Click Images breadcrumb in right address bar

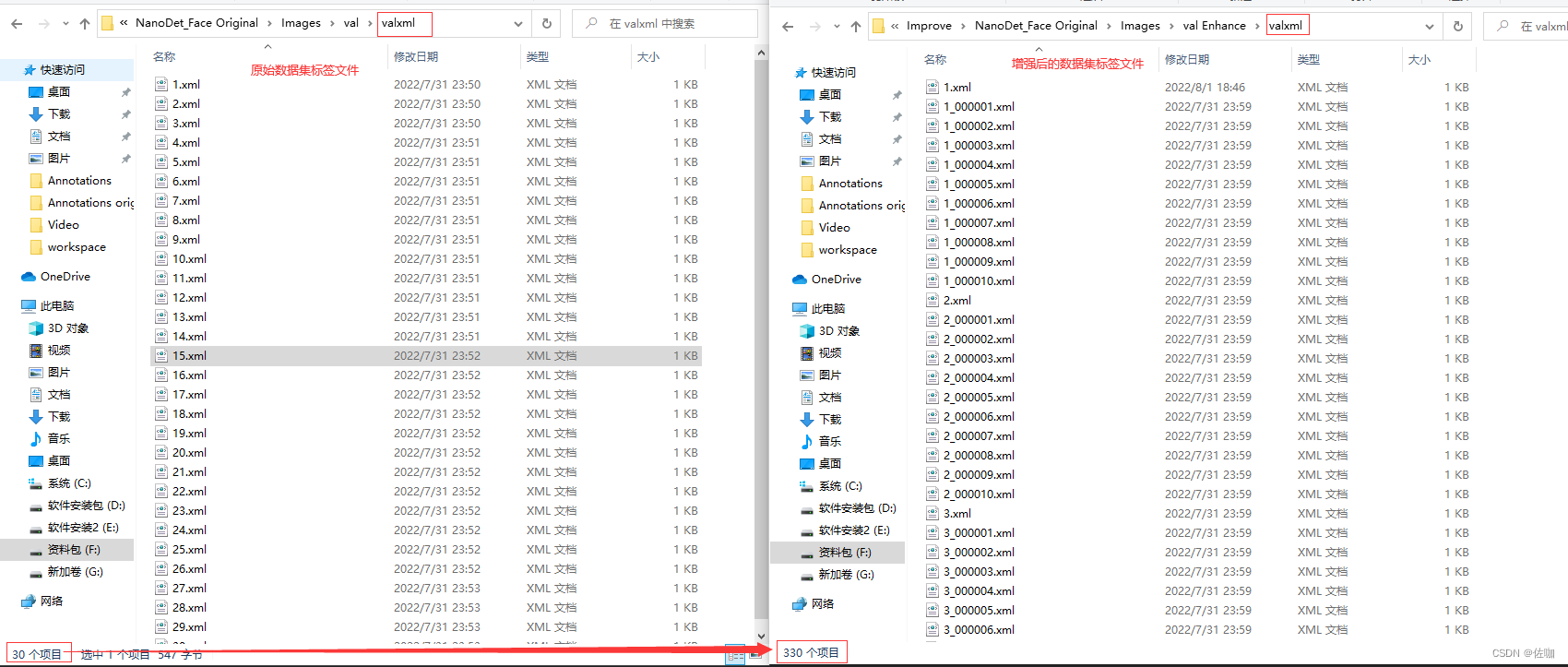point(1141,26)
